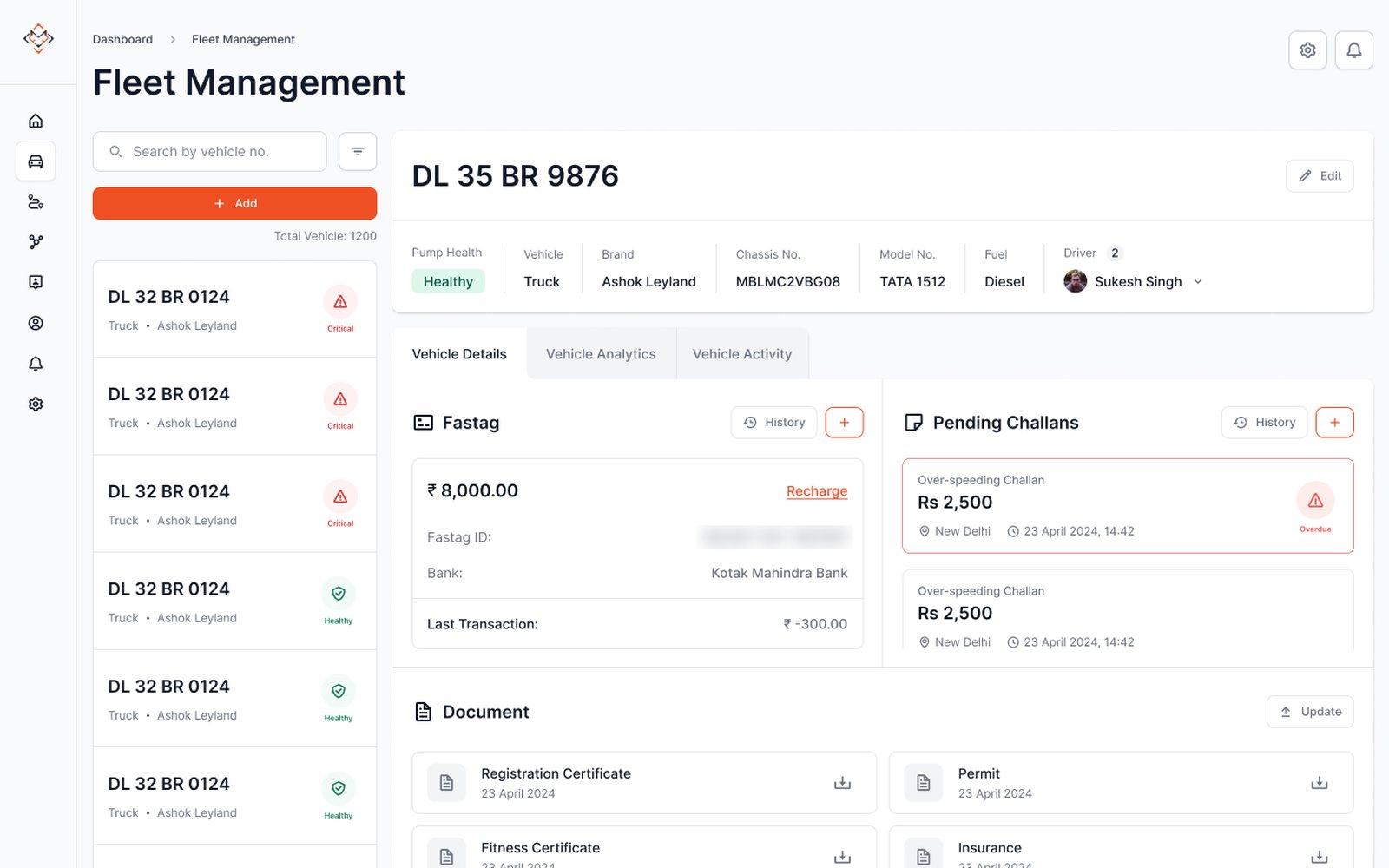Viewport: 1389px width, 868px height.
Task: Click the top-right settings gear button
Action: tap(1307, 50)
